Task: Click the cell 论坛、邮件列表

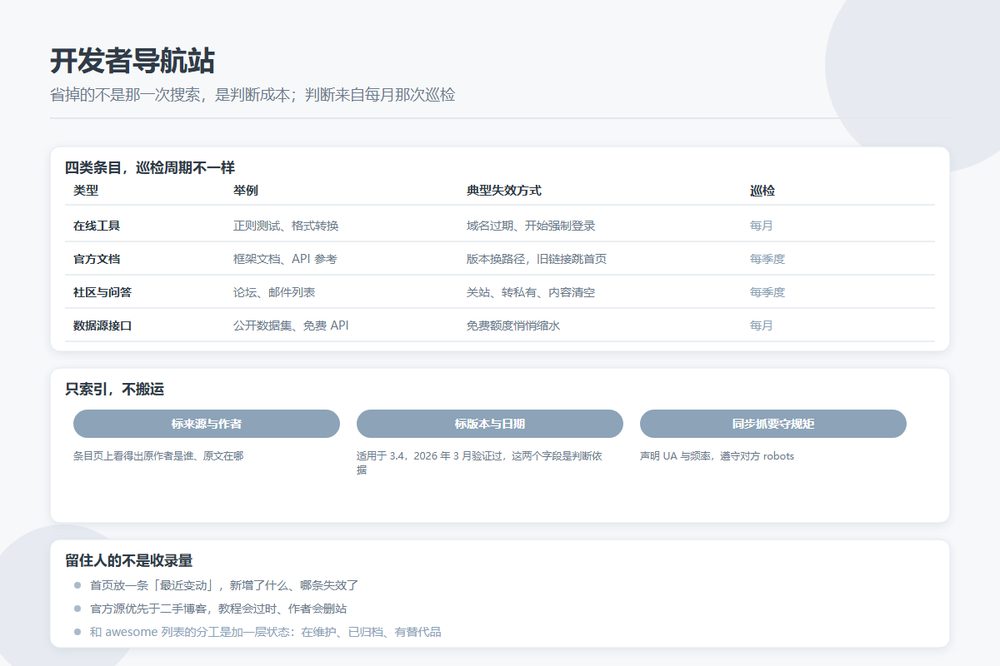Action: 274,292
